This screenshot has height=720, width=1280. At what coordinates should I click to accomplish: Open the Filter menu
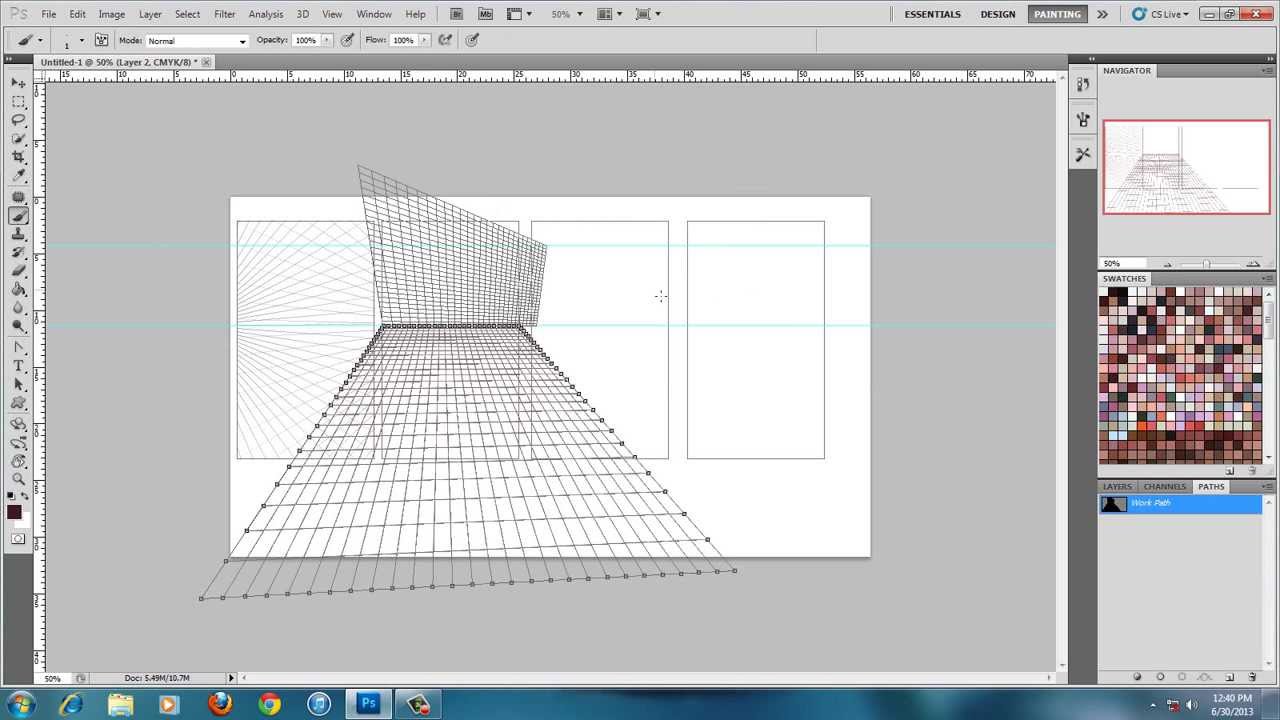tap(225, 14)
